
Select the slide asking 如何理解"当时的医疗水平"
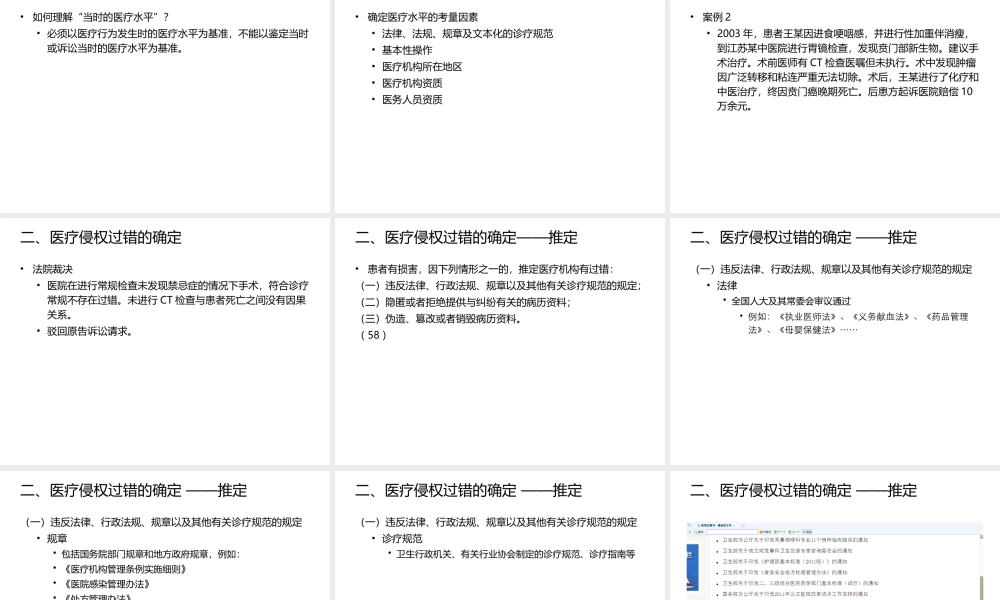[165, 106]
